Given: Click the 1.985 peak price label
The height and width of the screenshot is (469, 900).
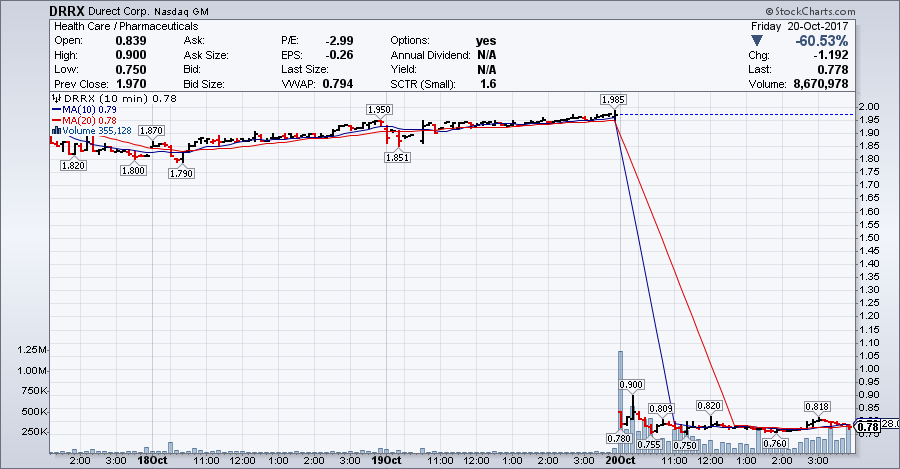Looking at the screenshot, I should click(613, 100).
